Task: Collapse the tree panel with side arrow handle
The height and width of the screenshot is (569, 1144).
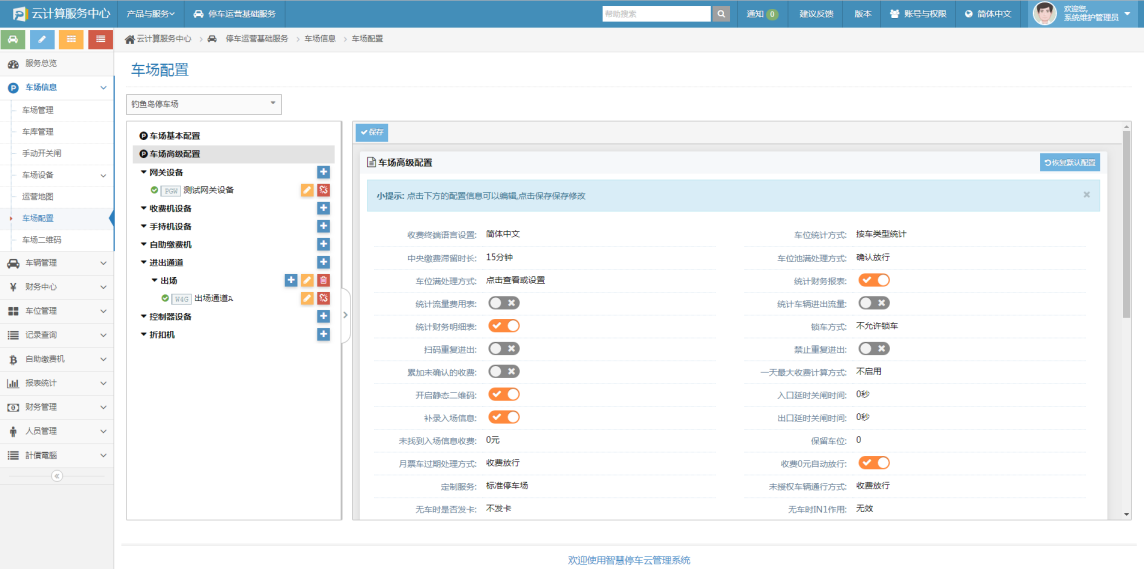Action: coord(346,315)
